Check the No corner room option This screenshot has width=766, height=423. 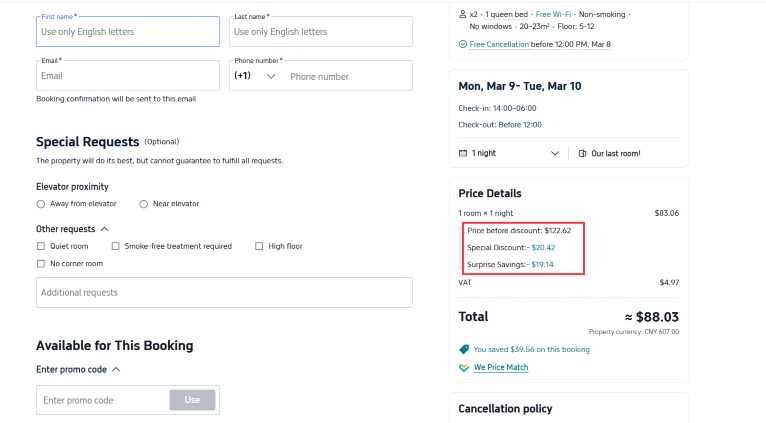tap(41, 264)
